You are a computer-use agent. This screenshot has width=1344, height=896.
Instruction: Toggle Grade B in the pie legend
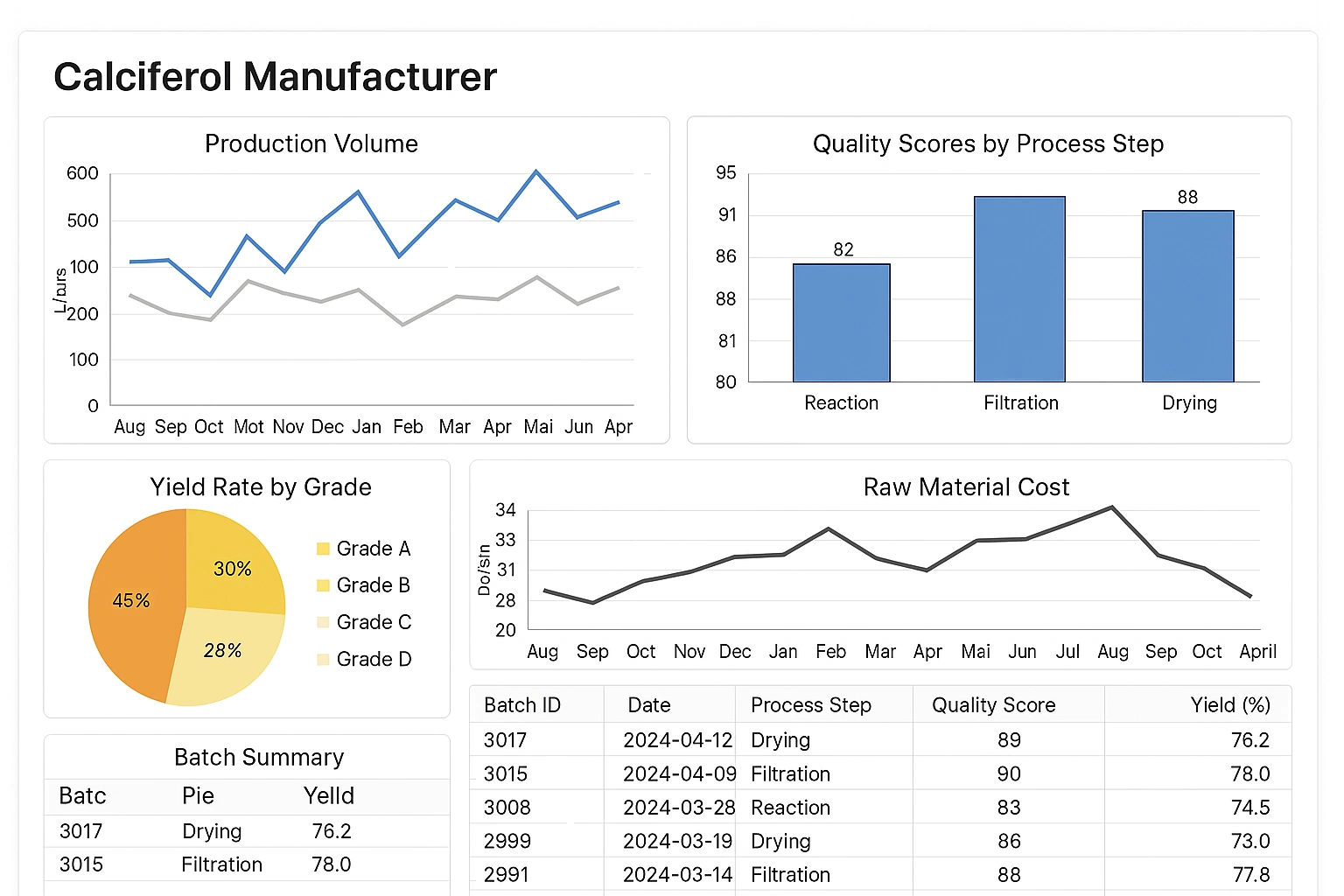373,584
